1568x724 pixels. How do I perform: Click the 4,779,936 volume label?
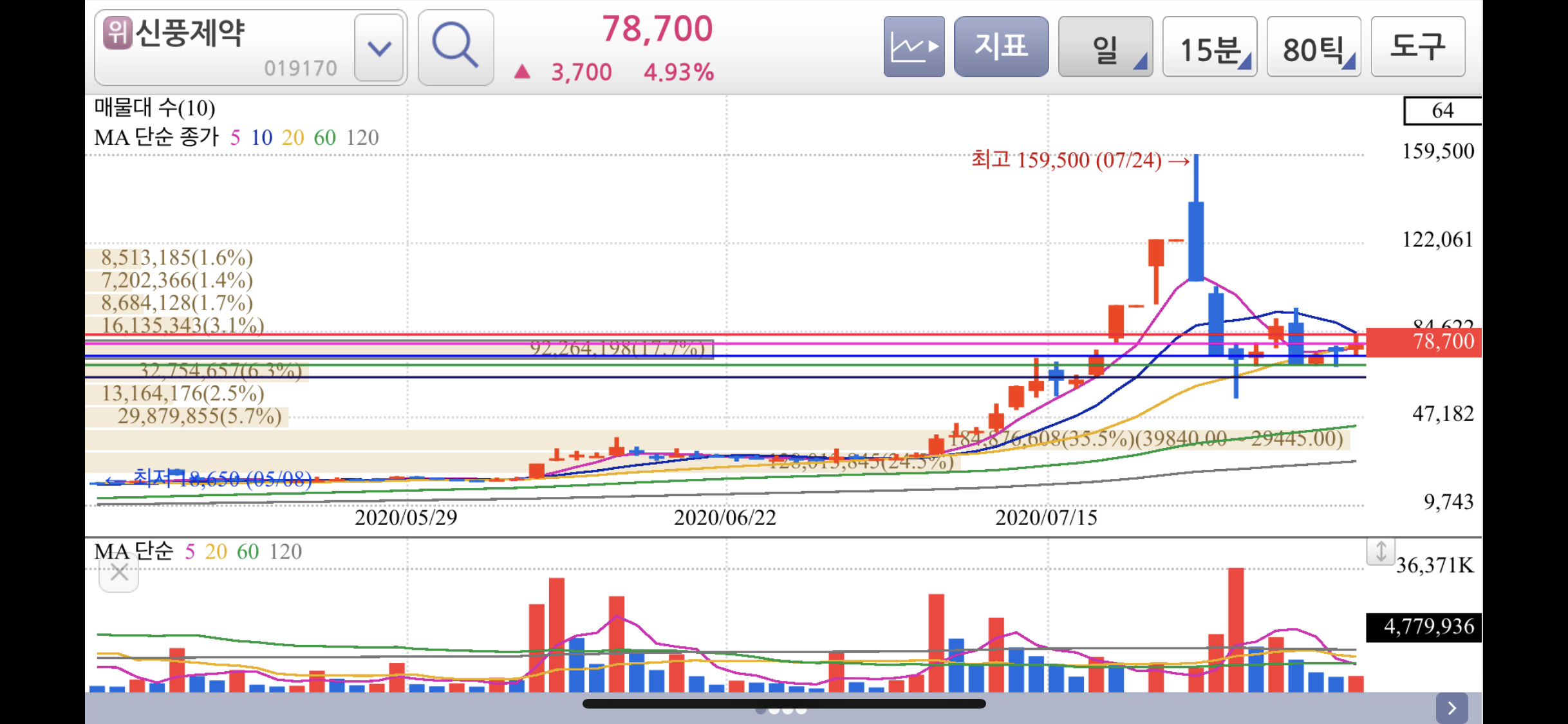1423,626
